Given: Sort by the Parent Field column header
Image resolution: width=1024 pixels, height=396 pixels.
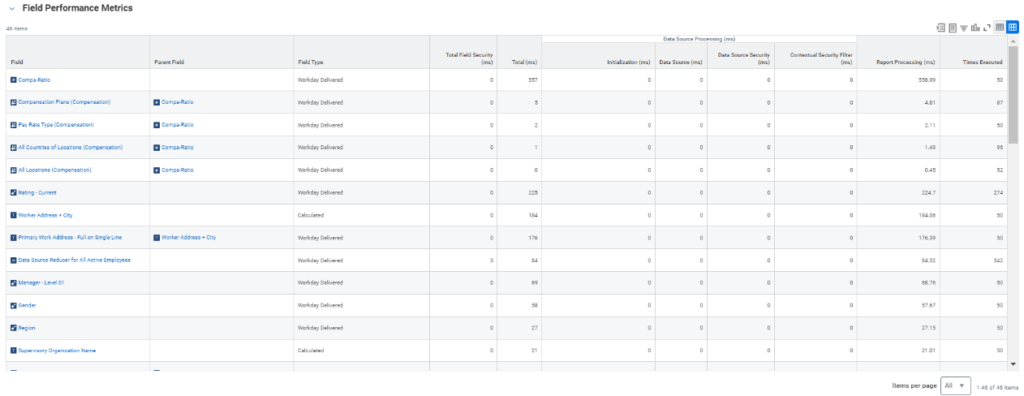Looking at the screenshot, I should pyautogui.click(x=168, y=63).
